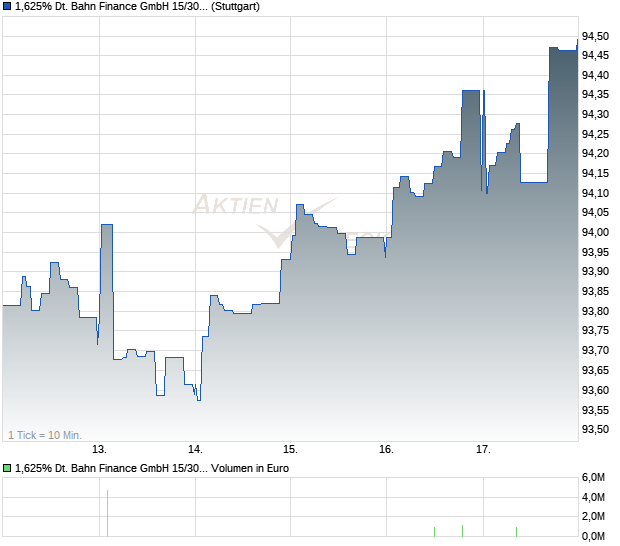Click the blue legend square for the Stuttgart chart

tap(7, 7)
